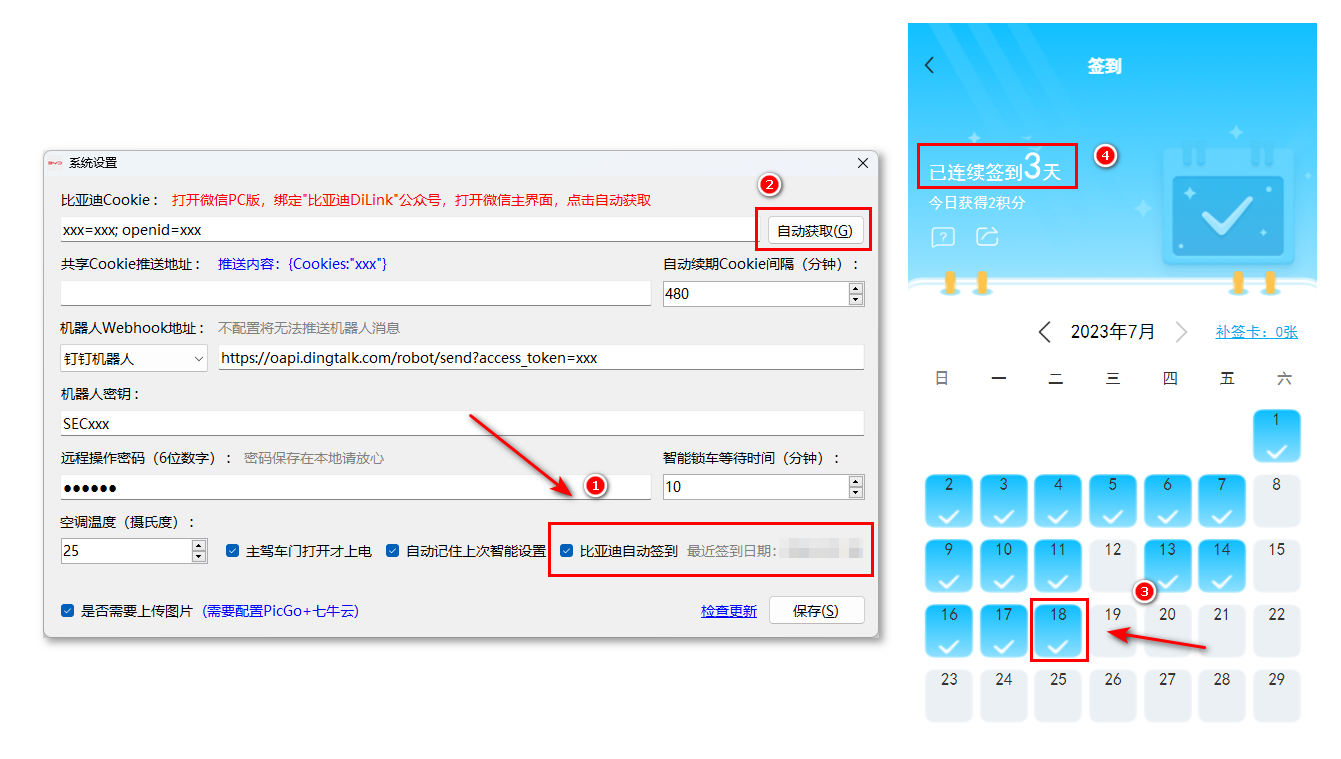The height and width of the screenshot is (759, 1341).
Task: Click the (需要配置PicGo+七牛云) text
Action: (280, 611)
